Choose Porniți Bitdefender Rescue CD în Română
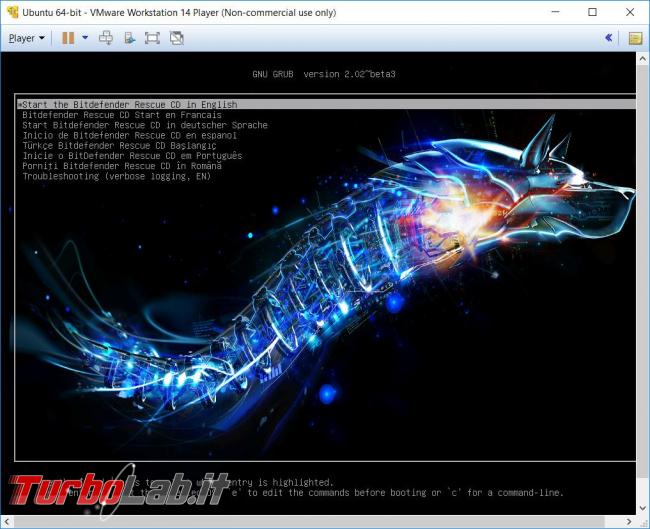The image size is (650, 529). pyautogui.click(x=122, y=166)
